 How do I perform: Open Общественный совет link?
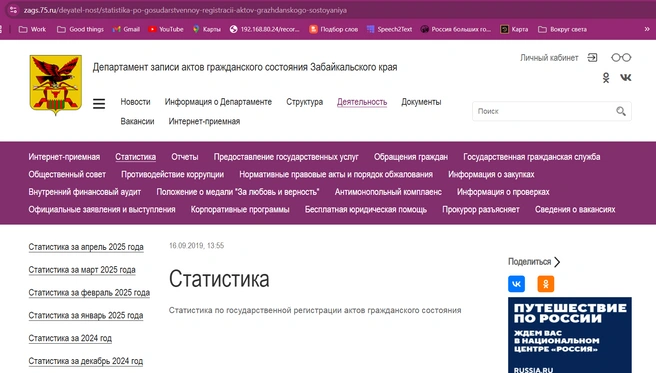(x=67, y=174)
